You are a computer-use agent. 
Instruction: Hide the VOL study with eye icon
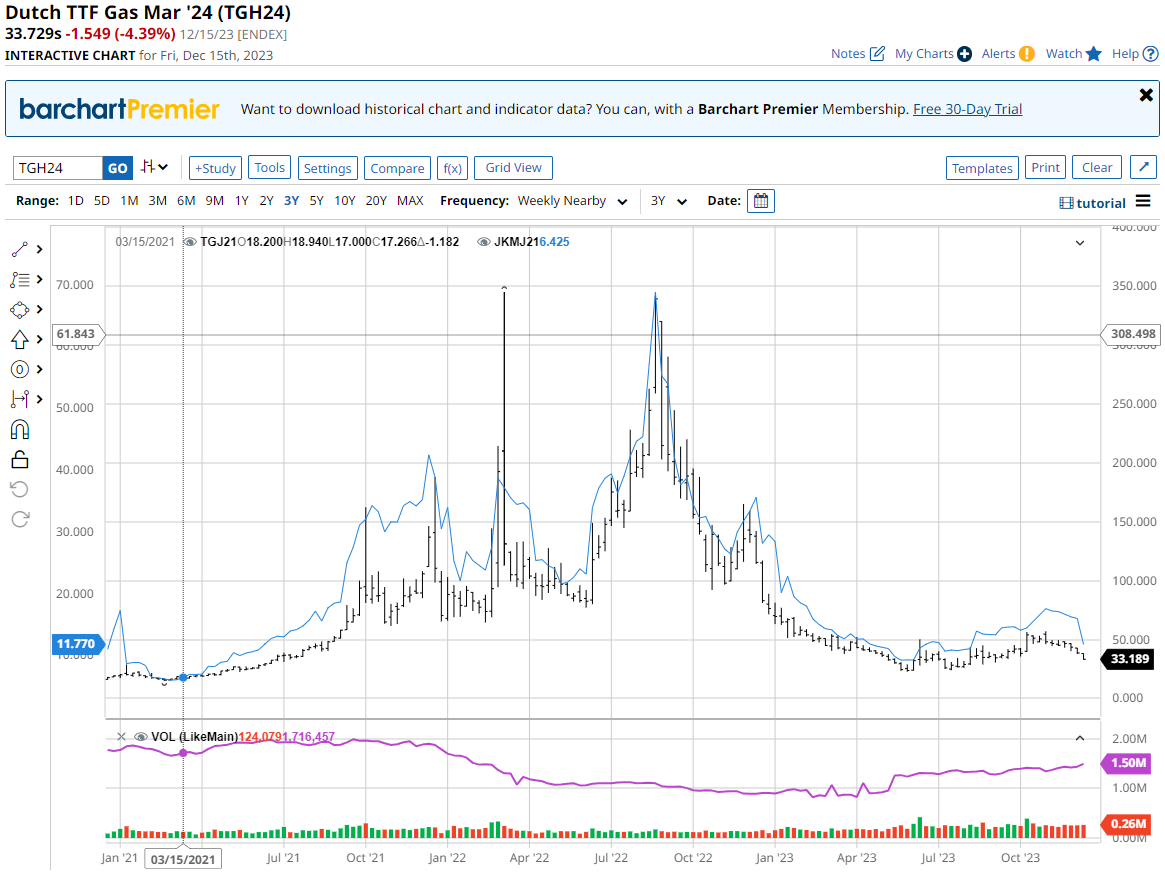click(141, 737)
